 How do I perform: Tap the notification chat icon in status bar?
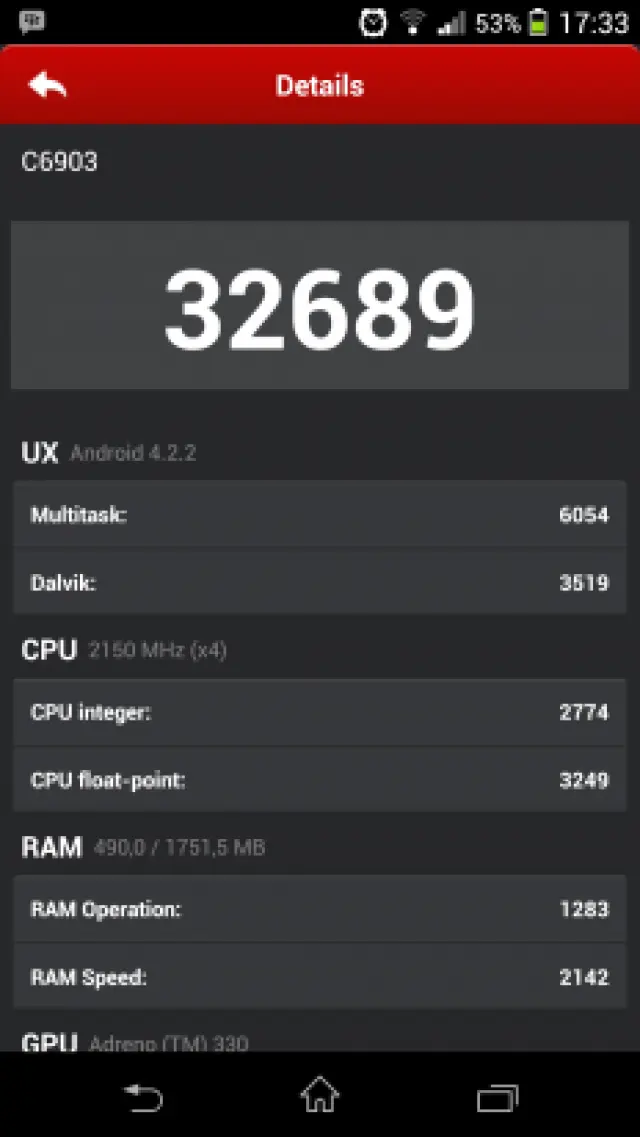(32, 22)
